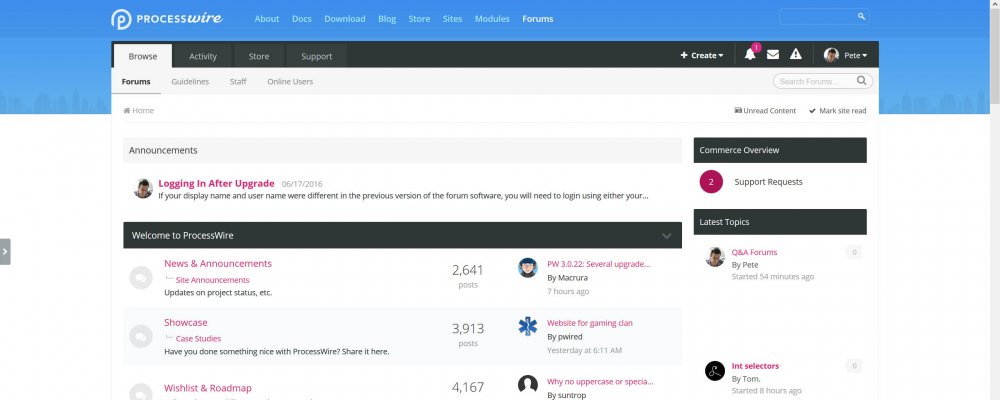The height and width of the screenshot is (400, 1000).
Task: Click the Showcase forum bubble icon
Action: [141, 337]
